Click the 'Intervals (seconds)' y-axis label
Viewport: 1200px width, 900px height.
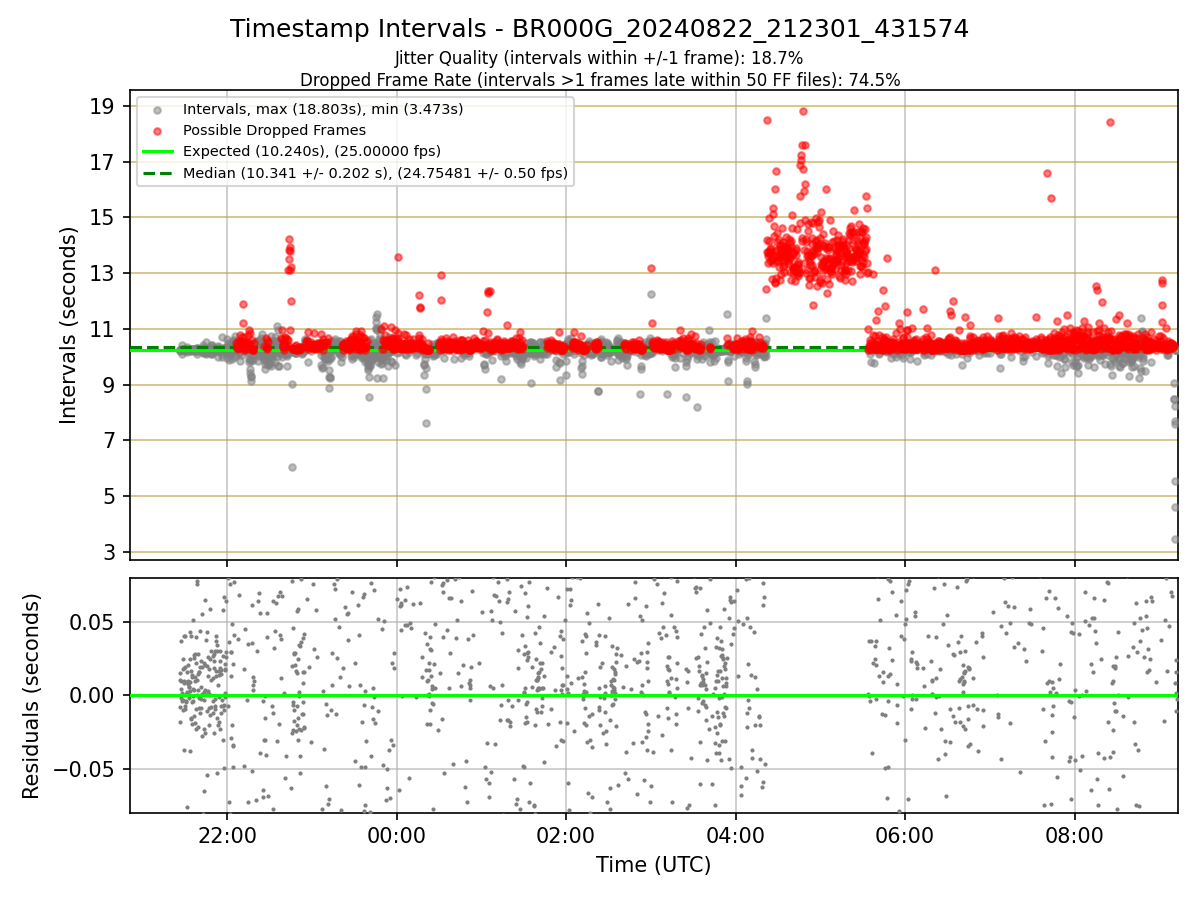click(x=68, y=325)
